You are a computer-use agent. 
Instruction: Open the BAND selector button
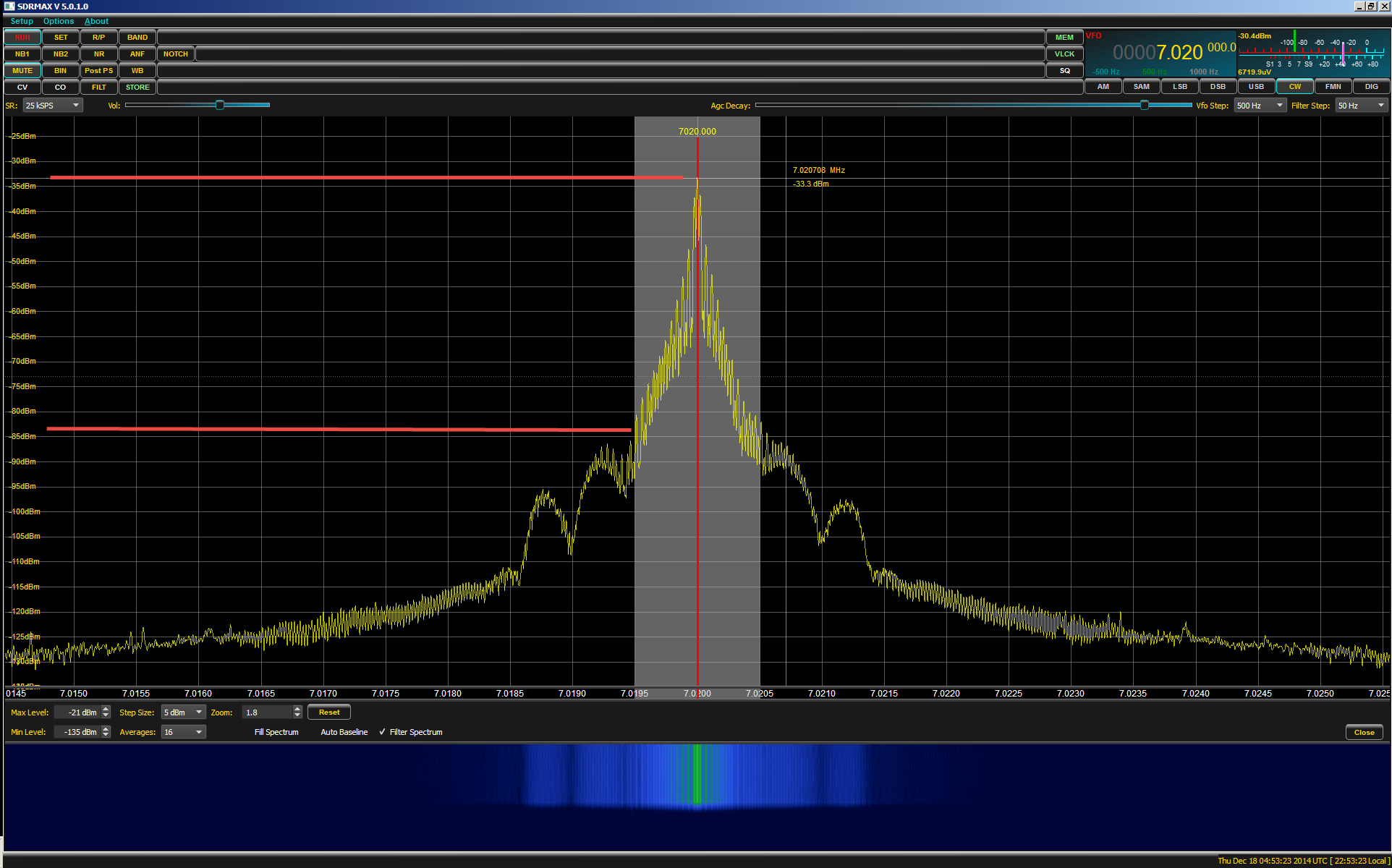[137, 38]
